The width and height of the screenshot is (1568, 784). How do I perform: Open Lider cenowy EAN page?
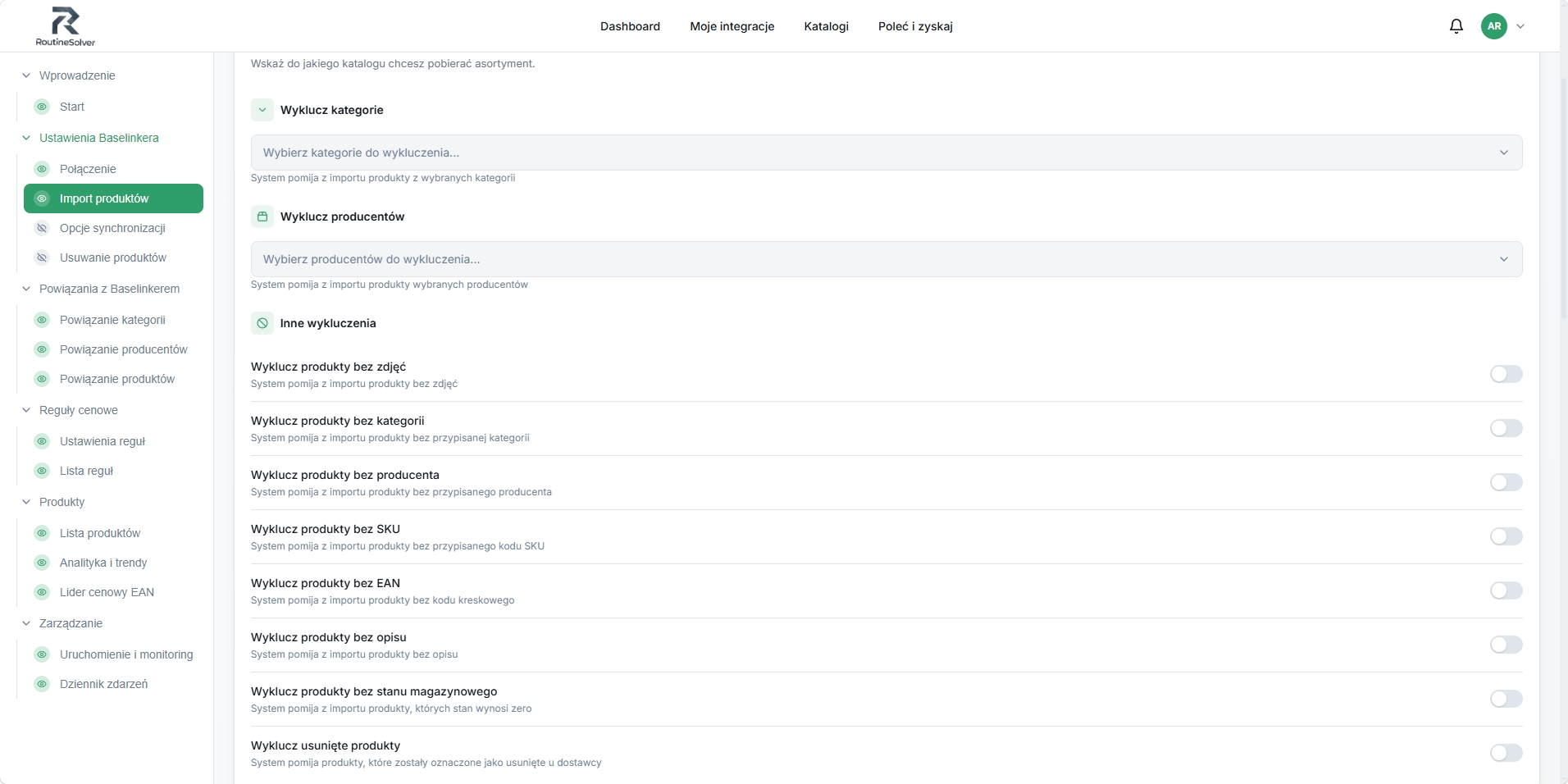pos(107,592)
